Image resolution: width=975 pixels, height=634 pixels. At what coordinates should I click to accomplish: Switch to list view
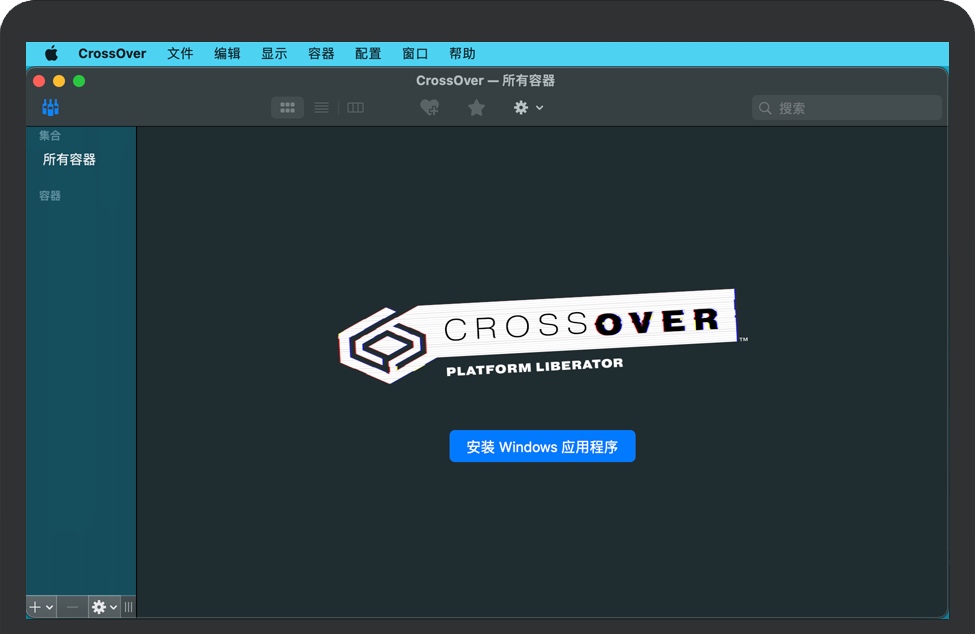point(321,107)
